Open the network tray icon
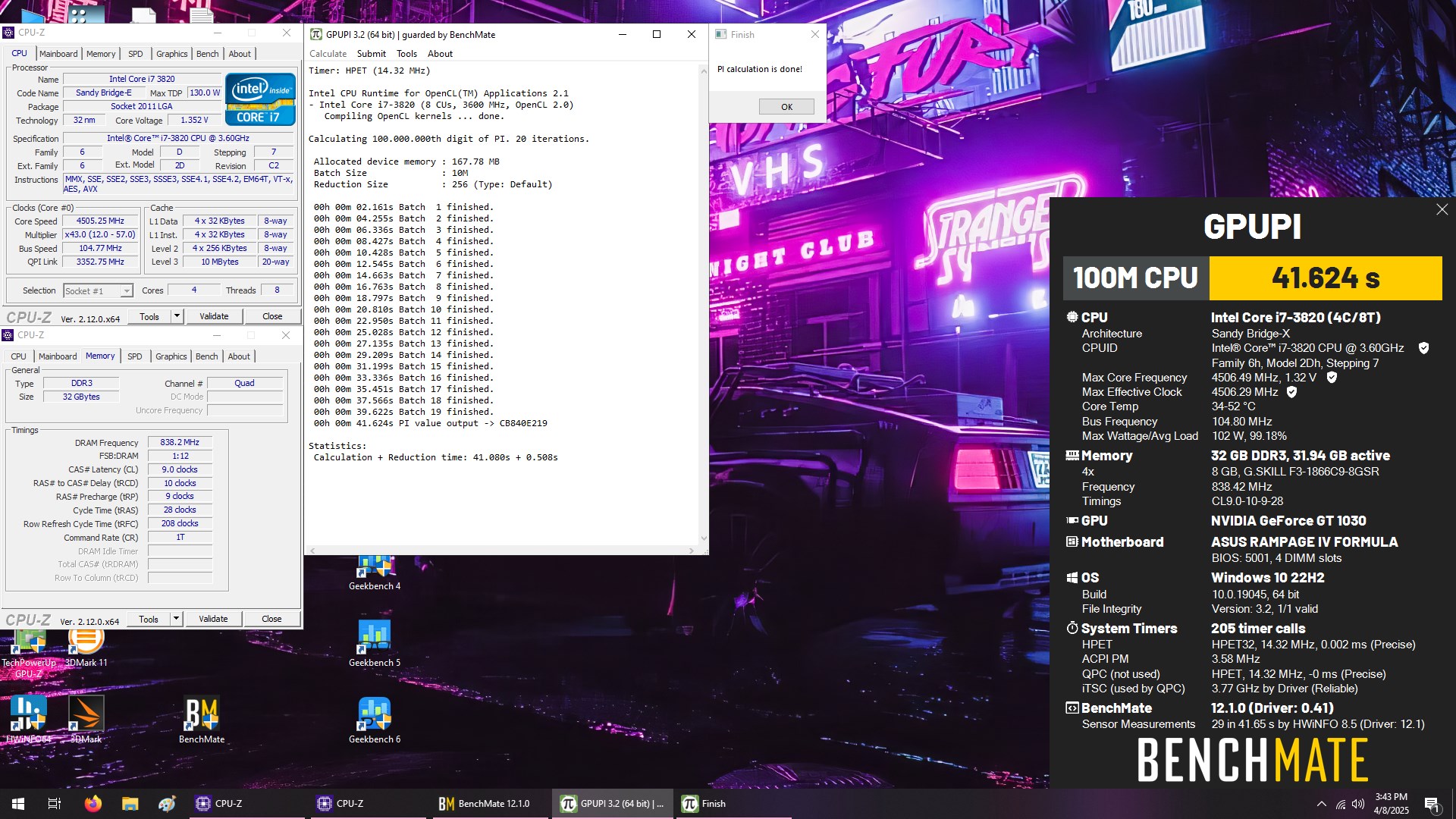The width and height of the screenshot is (1456, 819). click(1341, 804)
